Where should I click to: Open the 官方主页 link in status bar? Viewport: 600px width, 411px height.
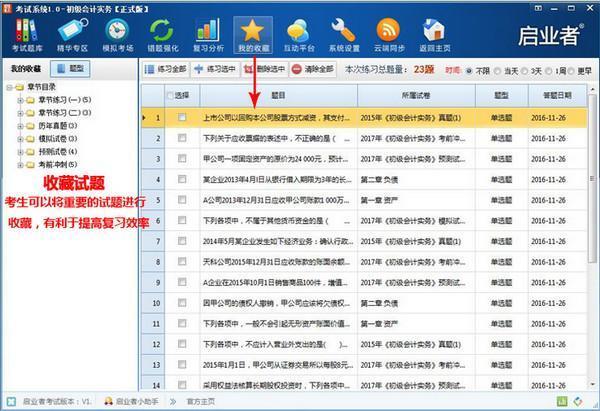click(x=200, y=401)
